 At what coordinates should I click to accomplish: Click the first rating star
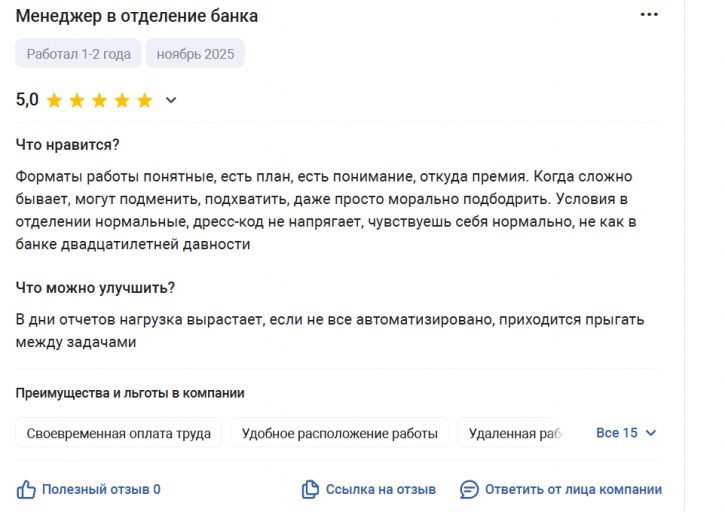[54, 100]
